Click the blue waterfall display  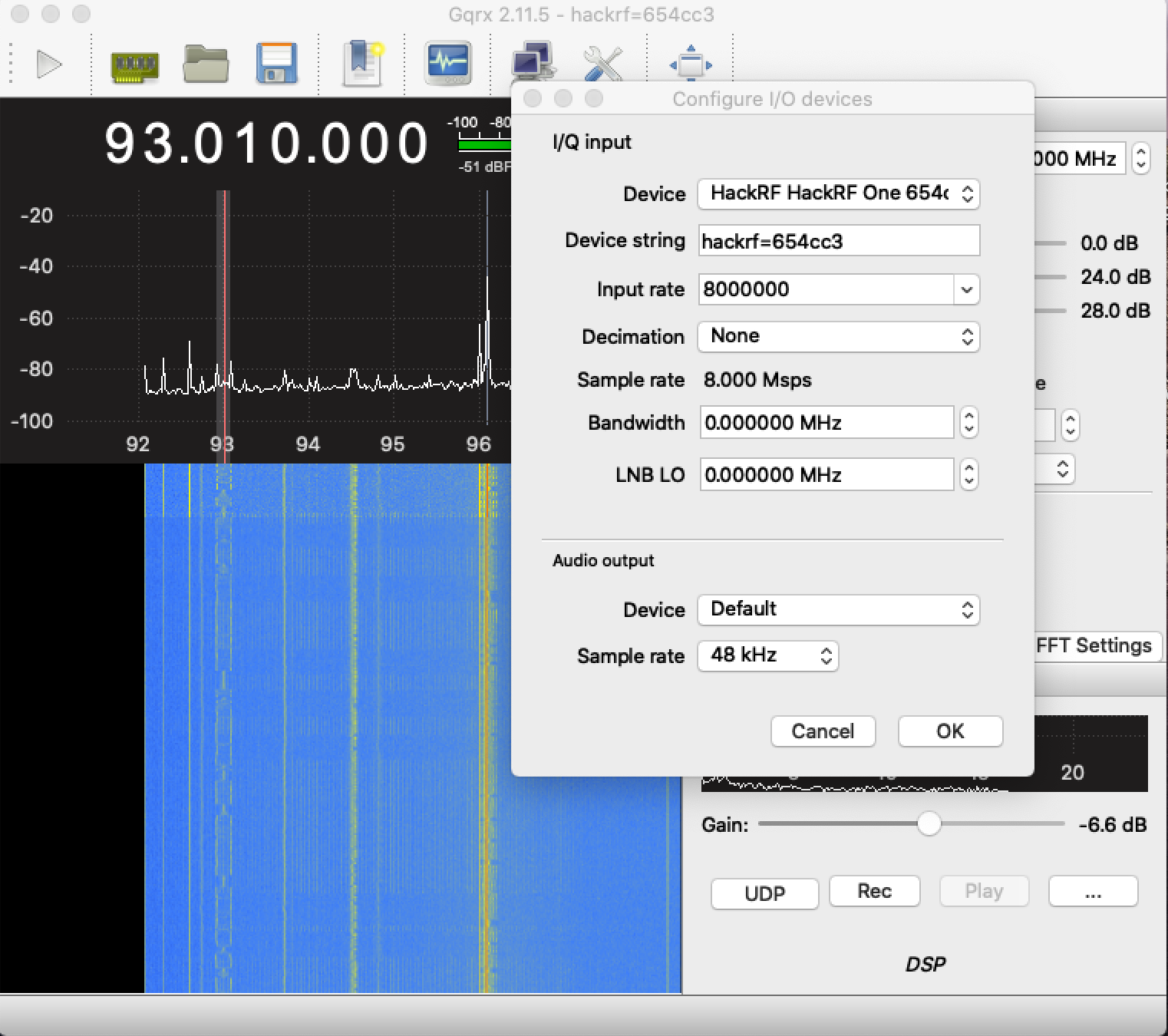tap(413, 728)
